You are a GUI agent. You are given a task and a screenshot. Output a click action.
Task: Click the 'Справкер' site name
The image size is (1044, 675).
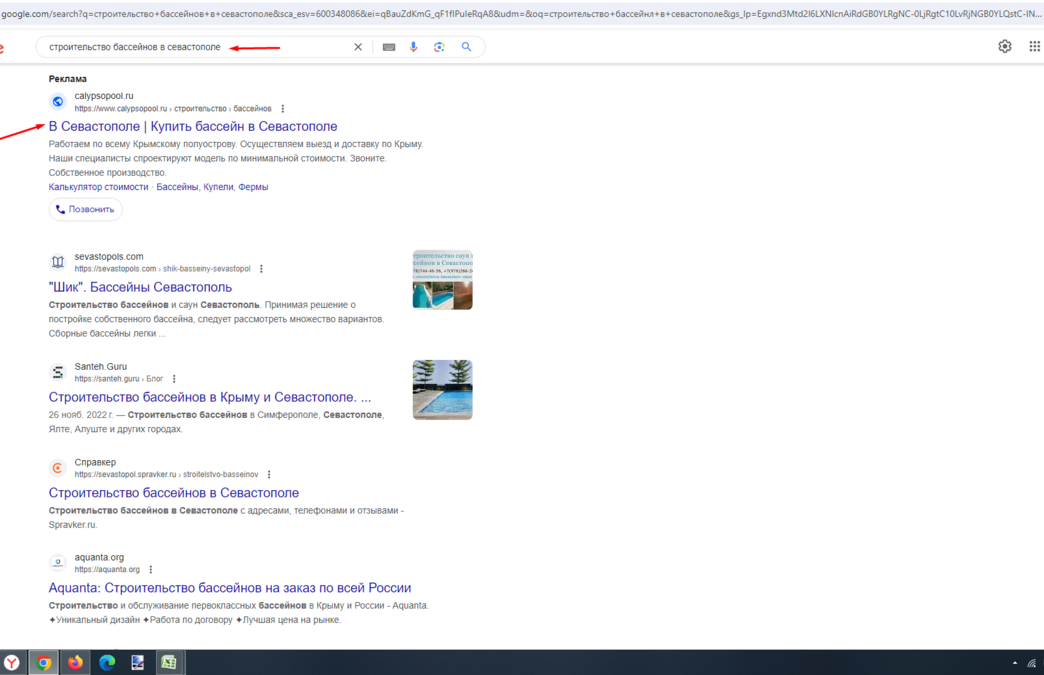95,462
